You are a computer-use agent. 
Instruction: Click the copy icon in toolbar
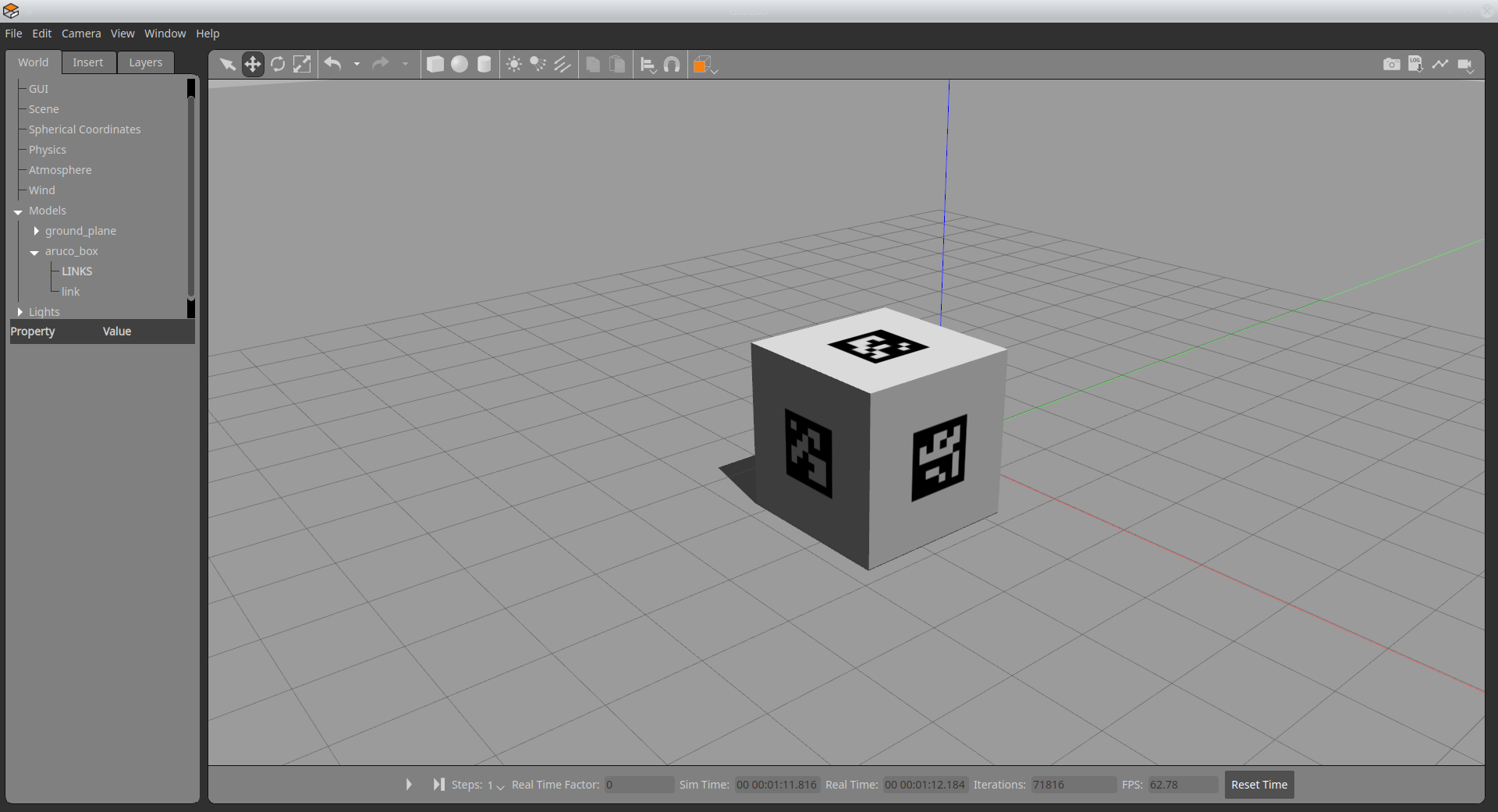pyautogui.click(x=593, y=64)
